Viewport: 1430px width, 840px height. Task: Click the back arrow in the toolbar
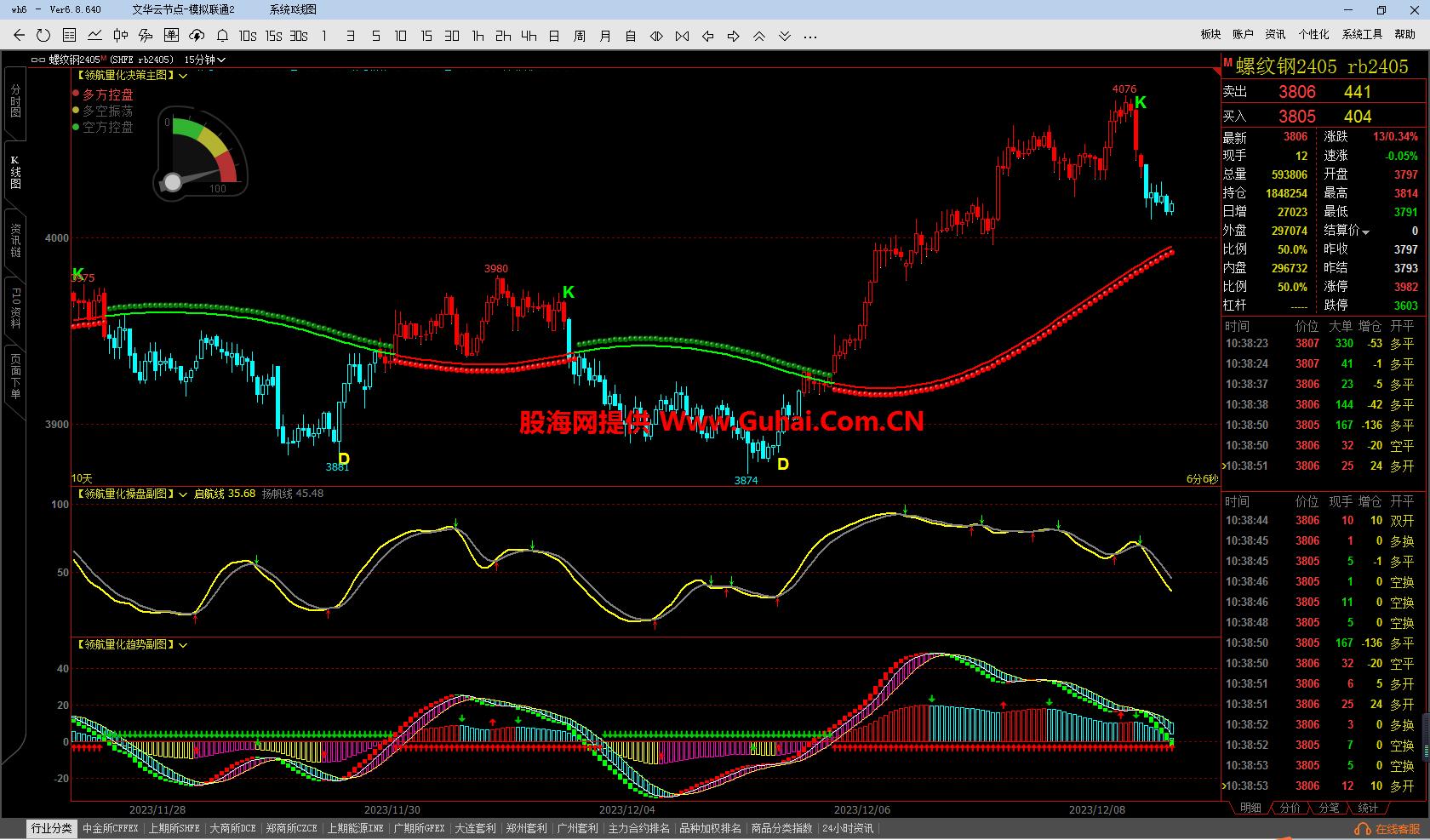click(x=19, y=35)
